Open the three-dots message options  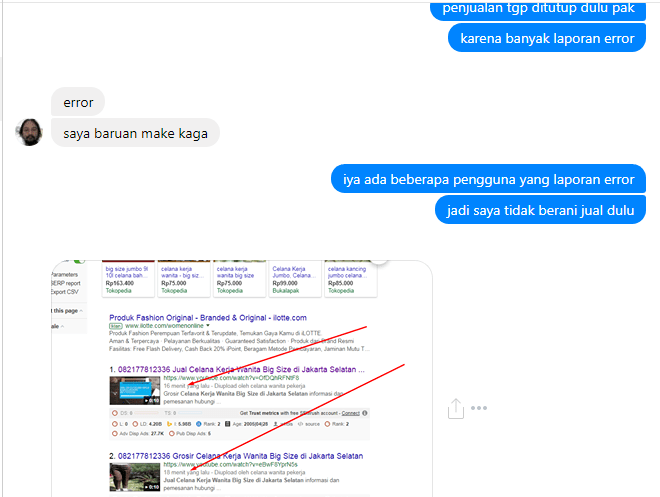coord(479,408)
